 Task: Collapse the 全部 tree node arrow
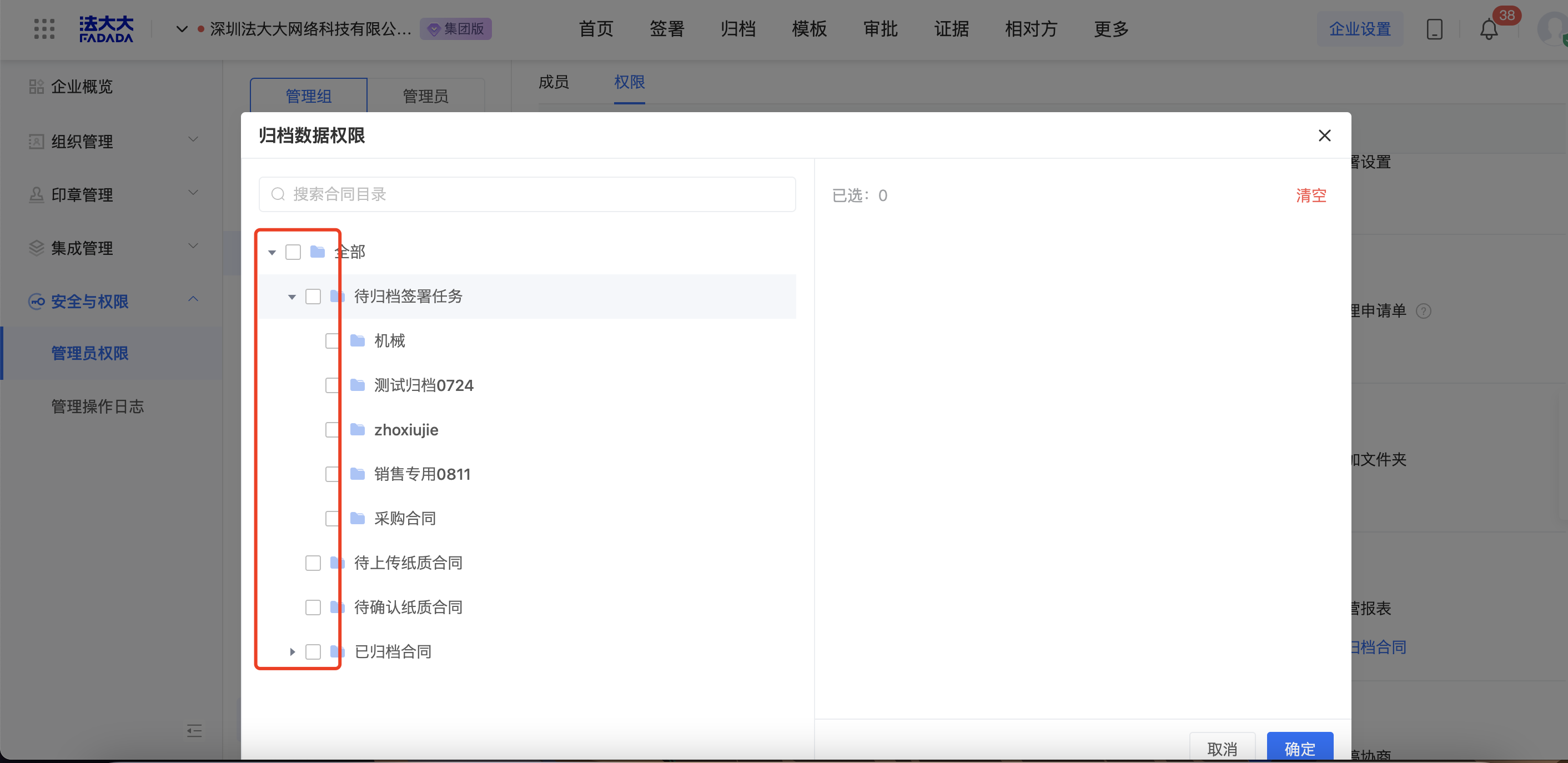[272, 252]
